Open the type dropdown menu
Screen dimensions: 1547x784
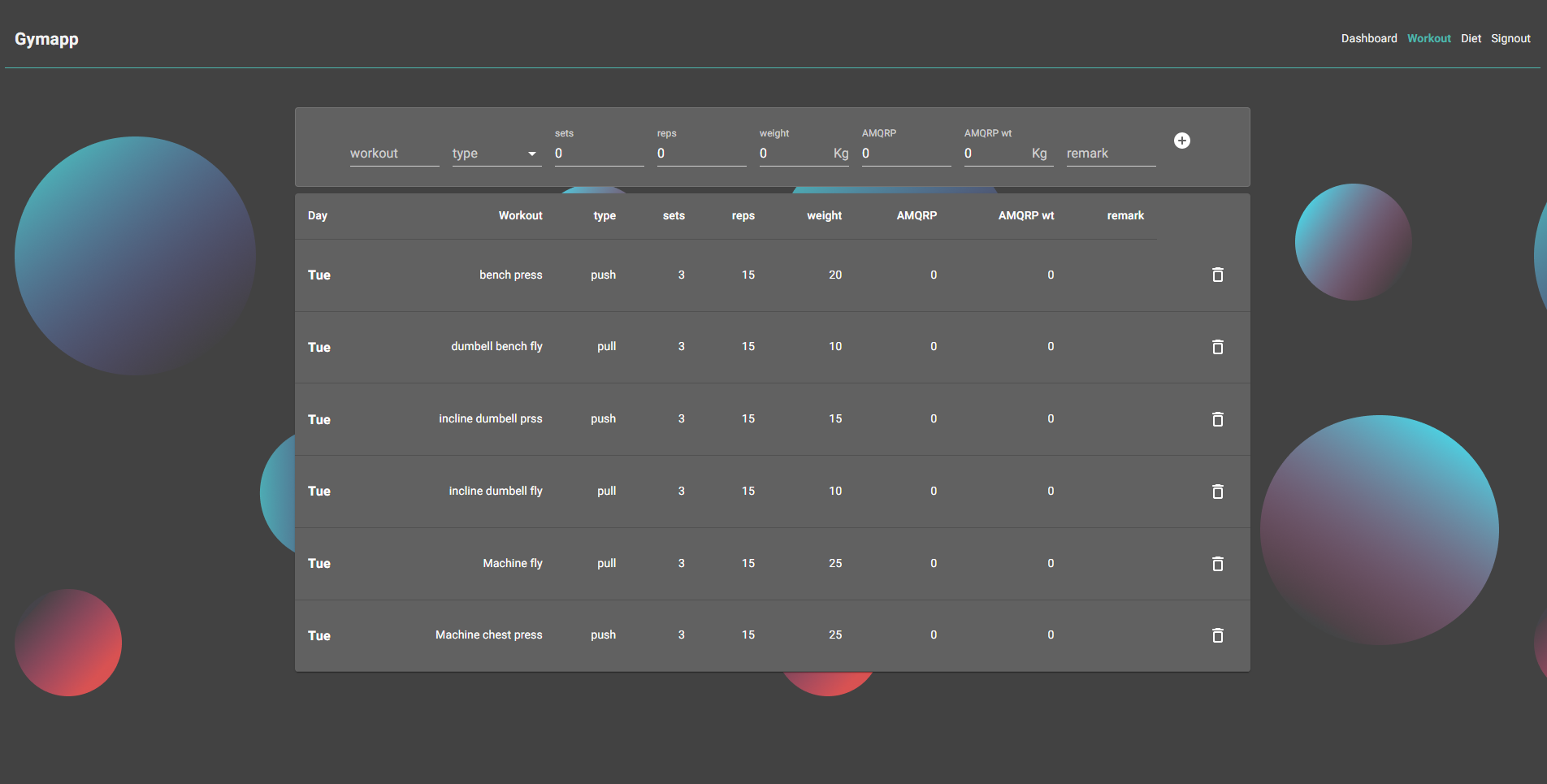click(496, 153)
